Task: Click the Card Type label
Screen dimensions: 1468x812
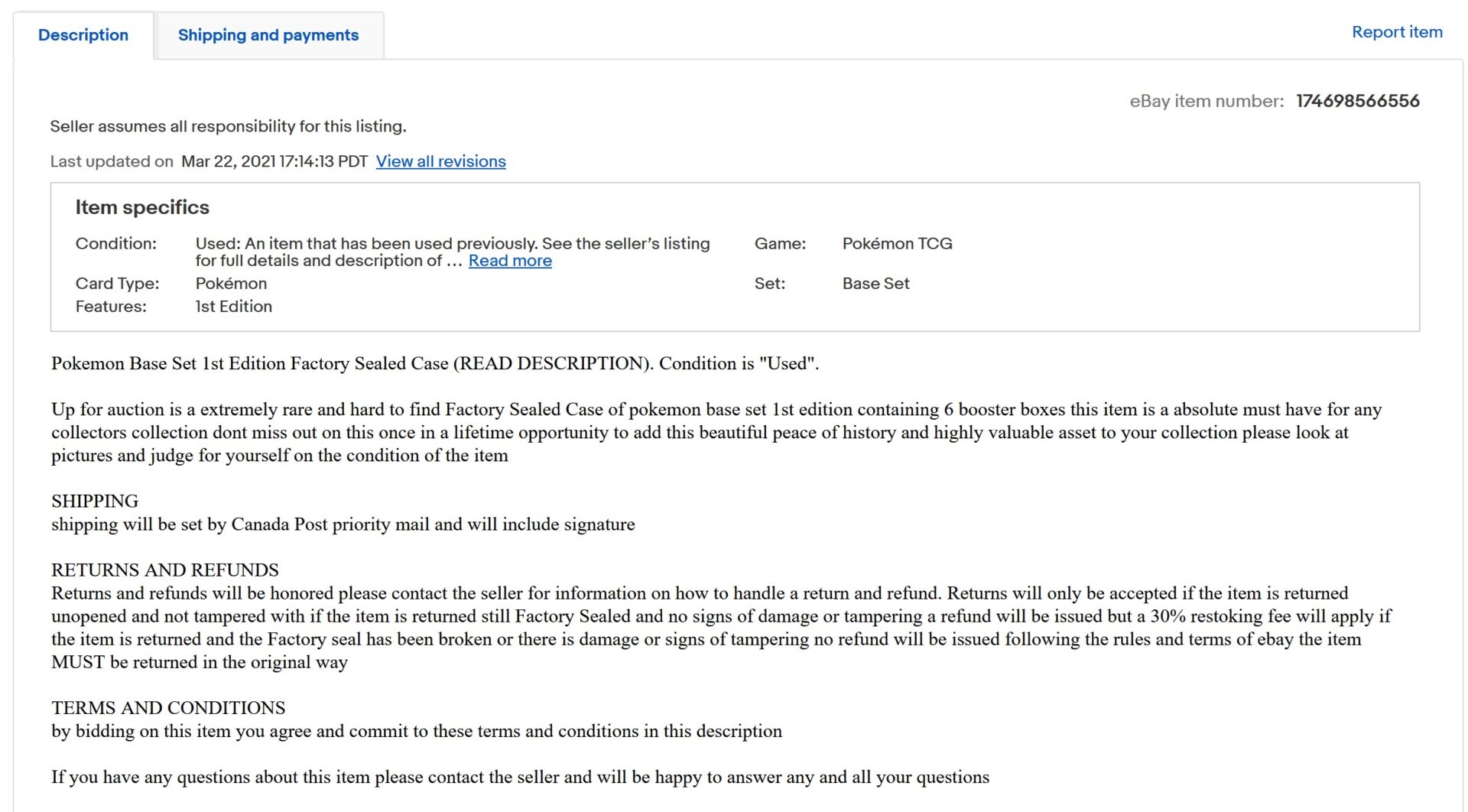Action: (117, 283)
